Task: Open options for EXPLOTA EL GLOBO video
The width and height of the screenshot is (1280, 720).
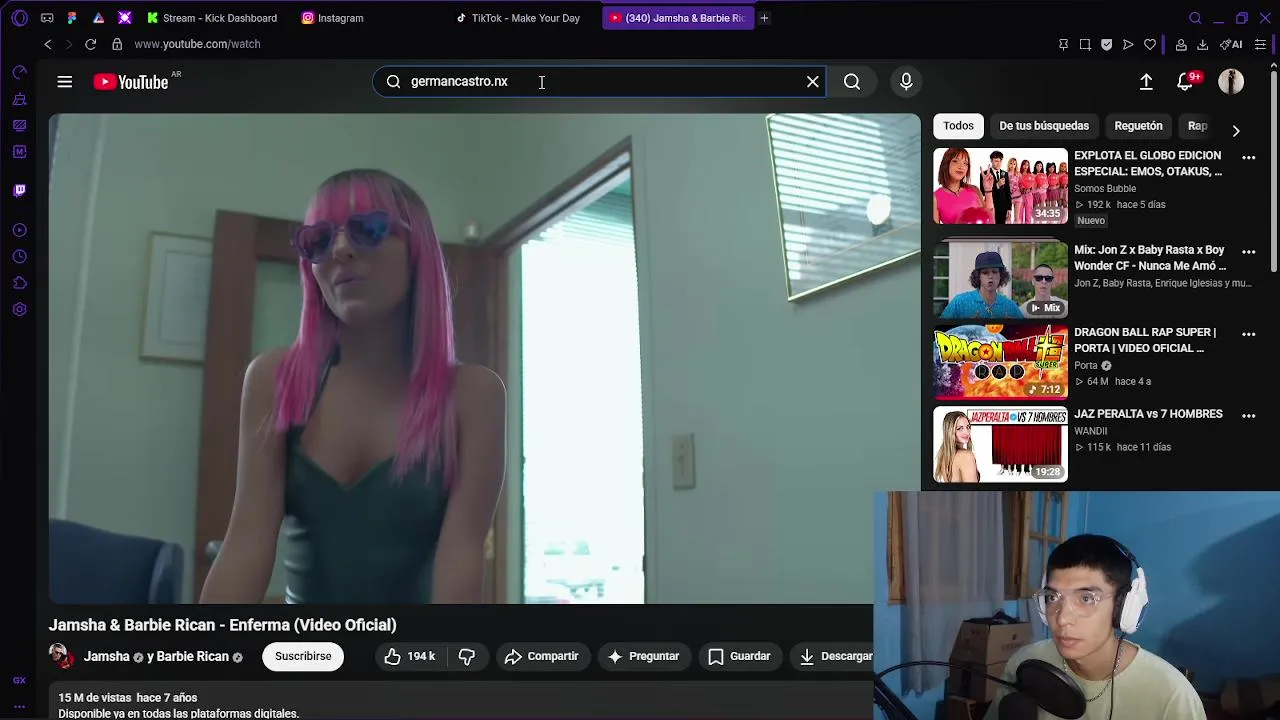Action: [x=1248, y=158]
